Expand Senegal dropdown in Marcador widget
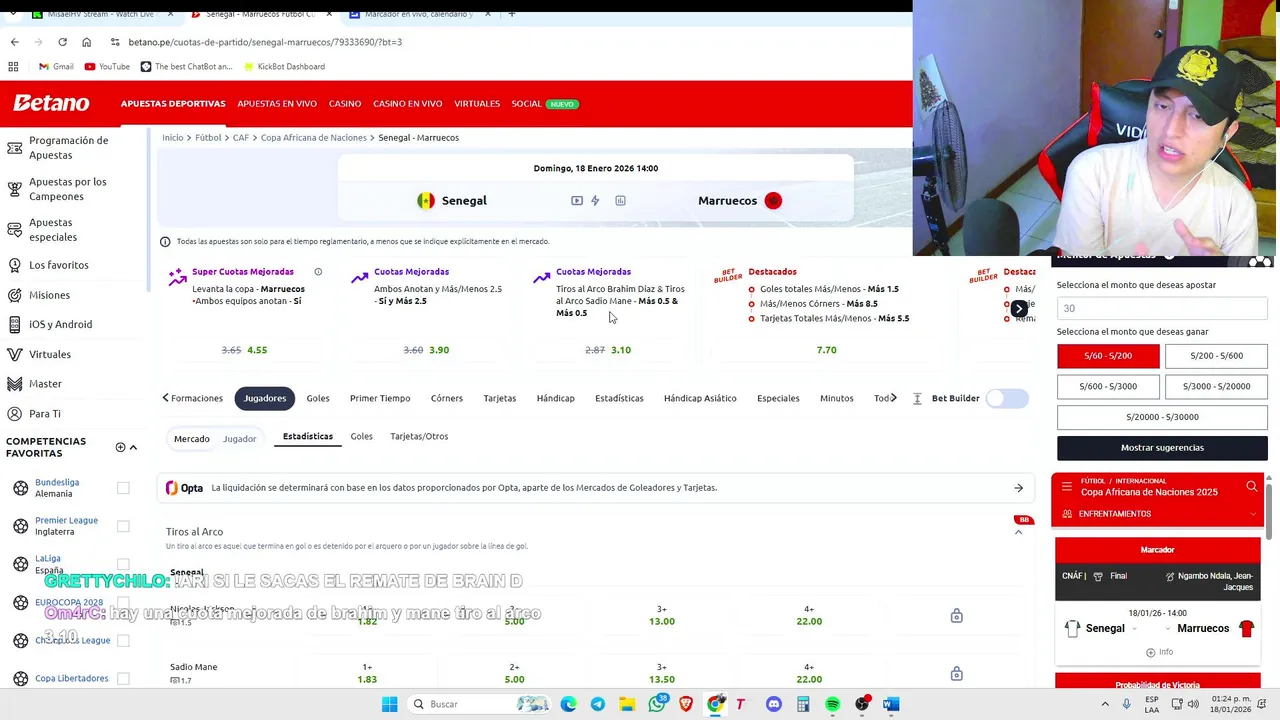The image size is (1280, 720). 1134,629
